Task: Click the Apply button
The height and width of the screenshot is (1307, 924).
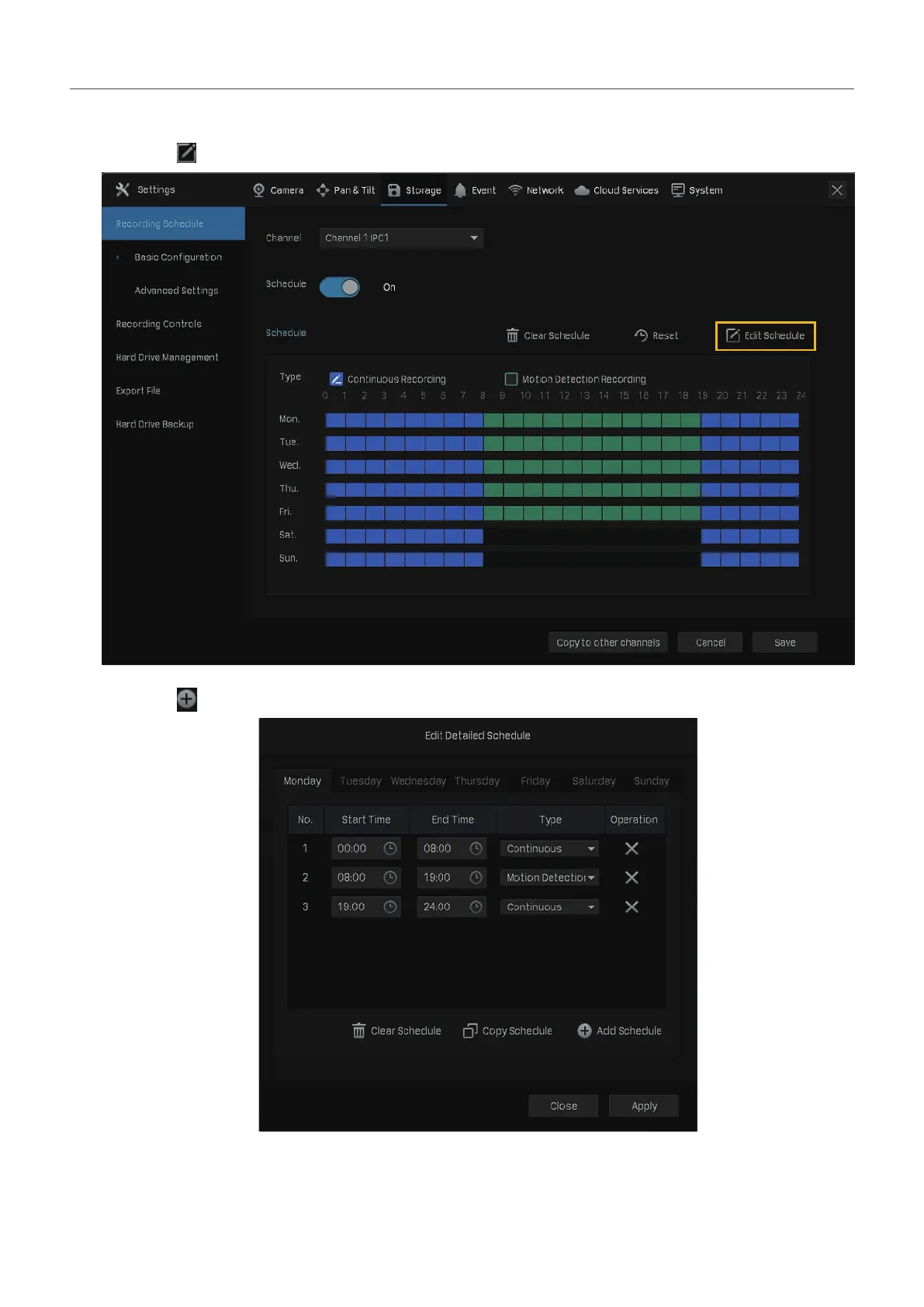Action: (x=644, y=1106)
